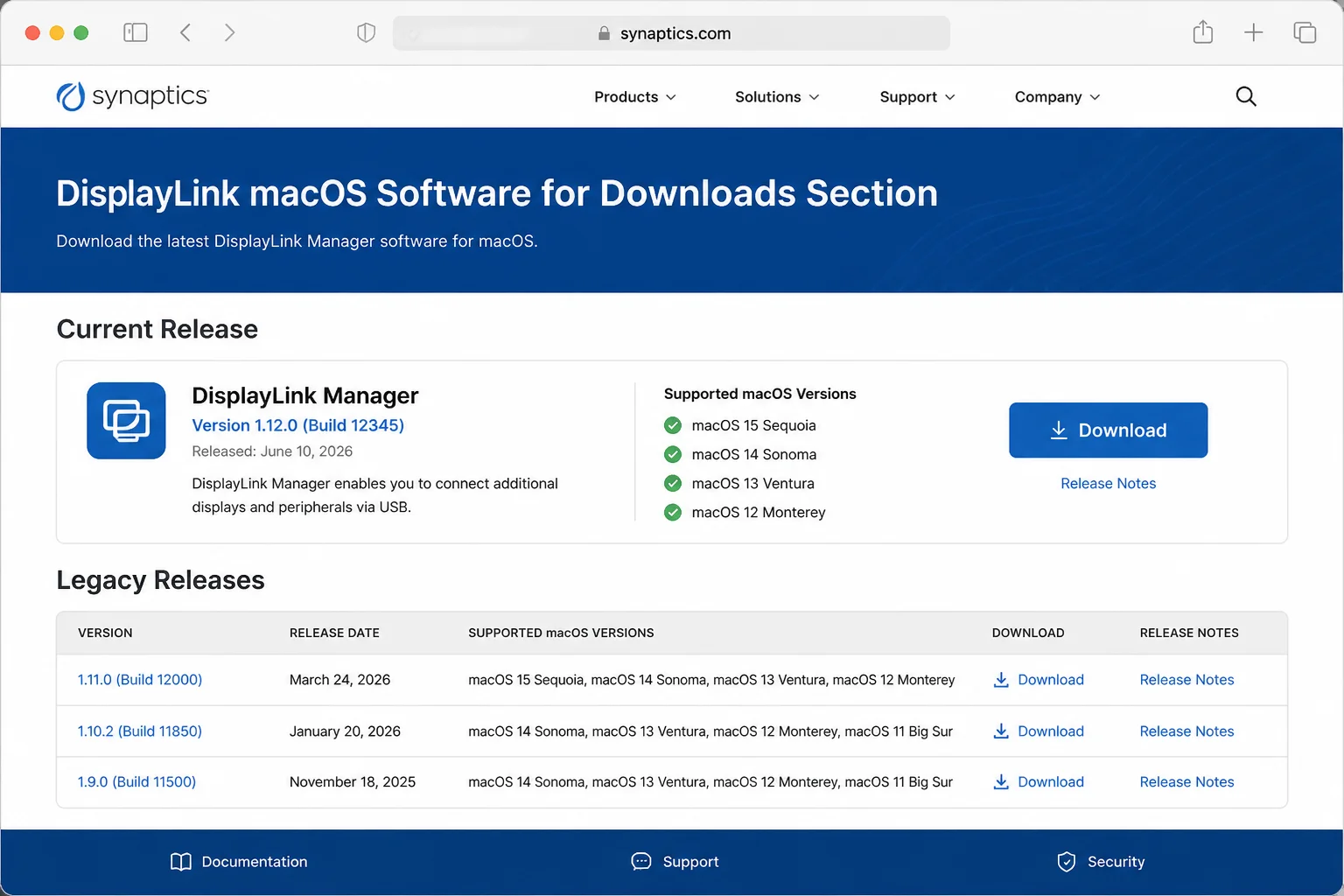Click the synaptics.com address bar

[671, 33]
